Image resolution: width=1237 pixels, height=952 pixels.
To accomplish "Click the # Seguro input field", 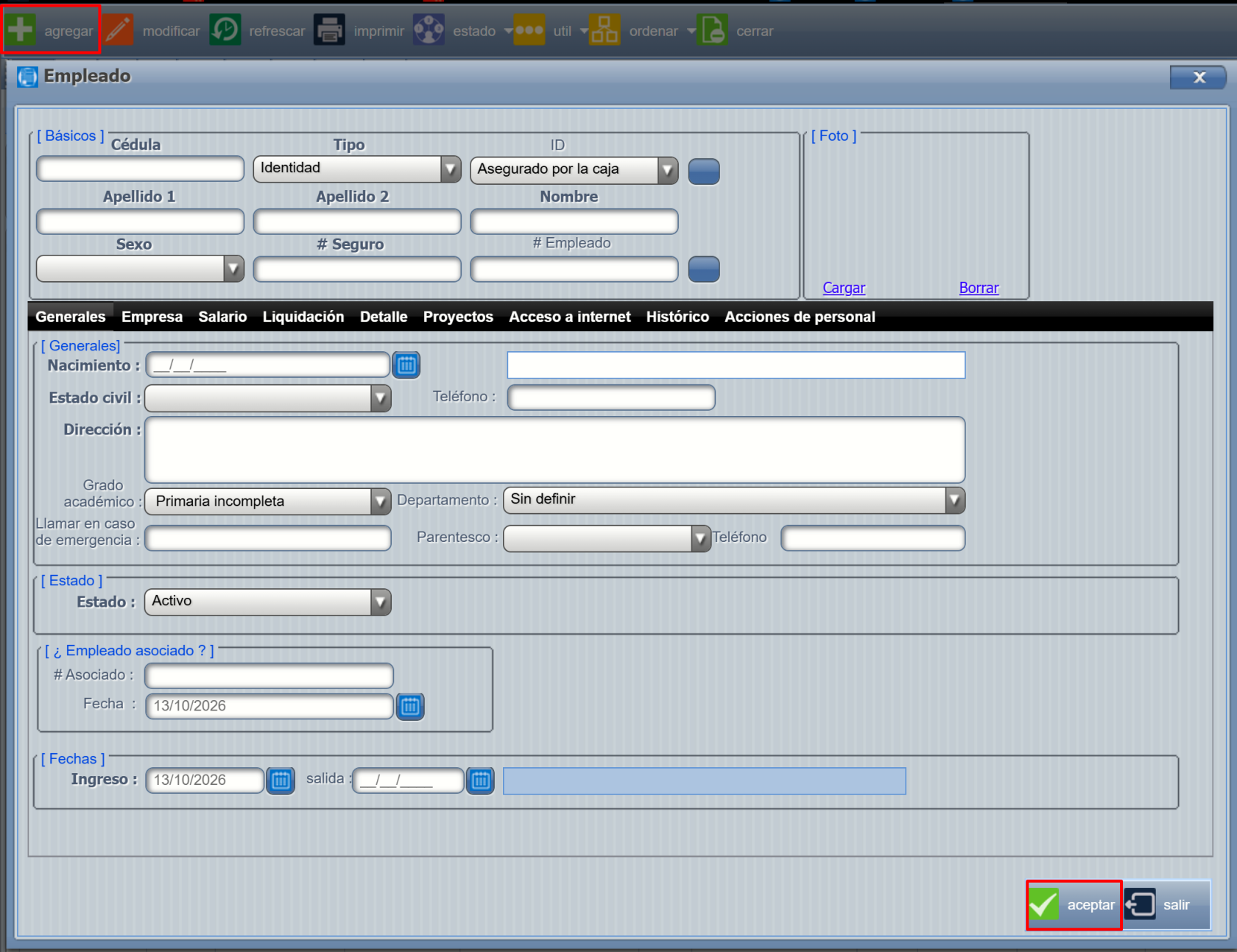I will pyautogui.click(x=357, y=269).
